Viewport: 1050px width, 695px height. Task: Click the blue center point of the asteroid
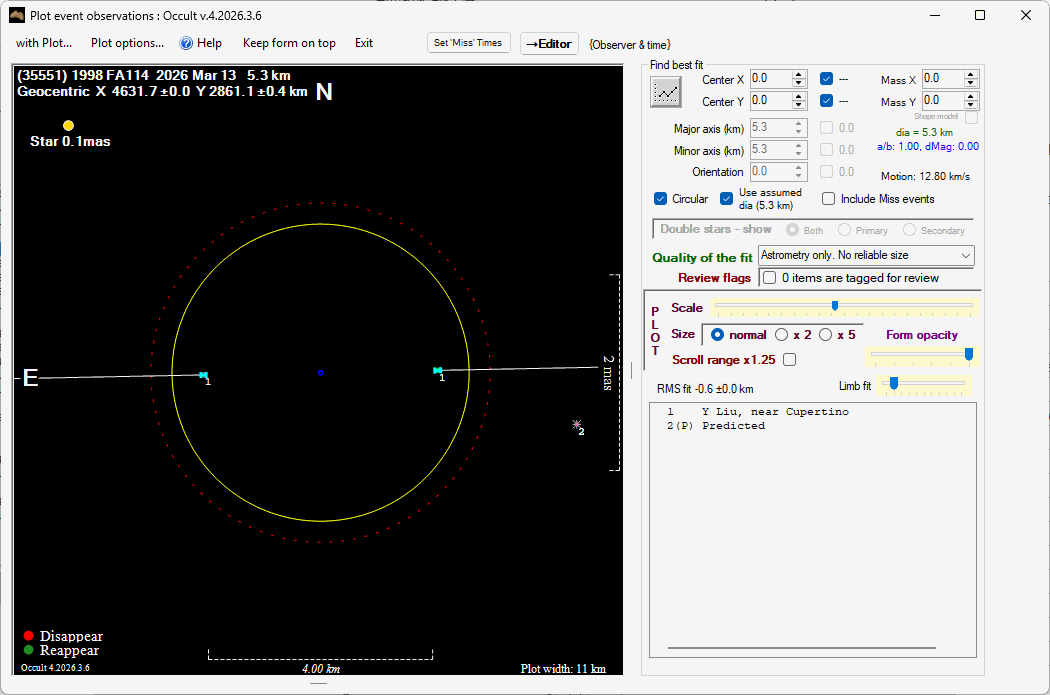pos(320,373)
